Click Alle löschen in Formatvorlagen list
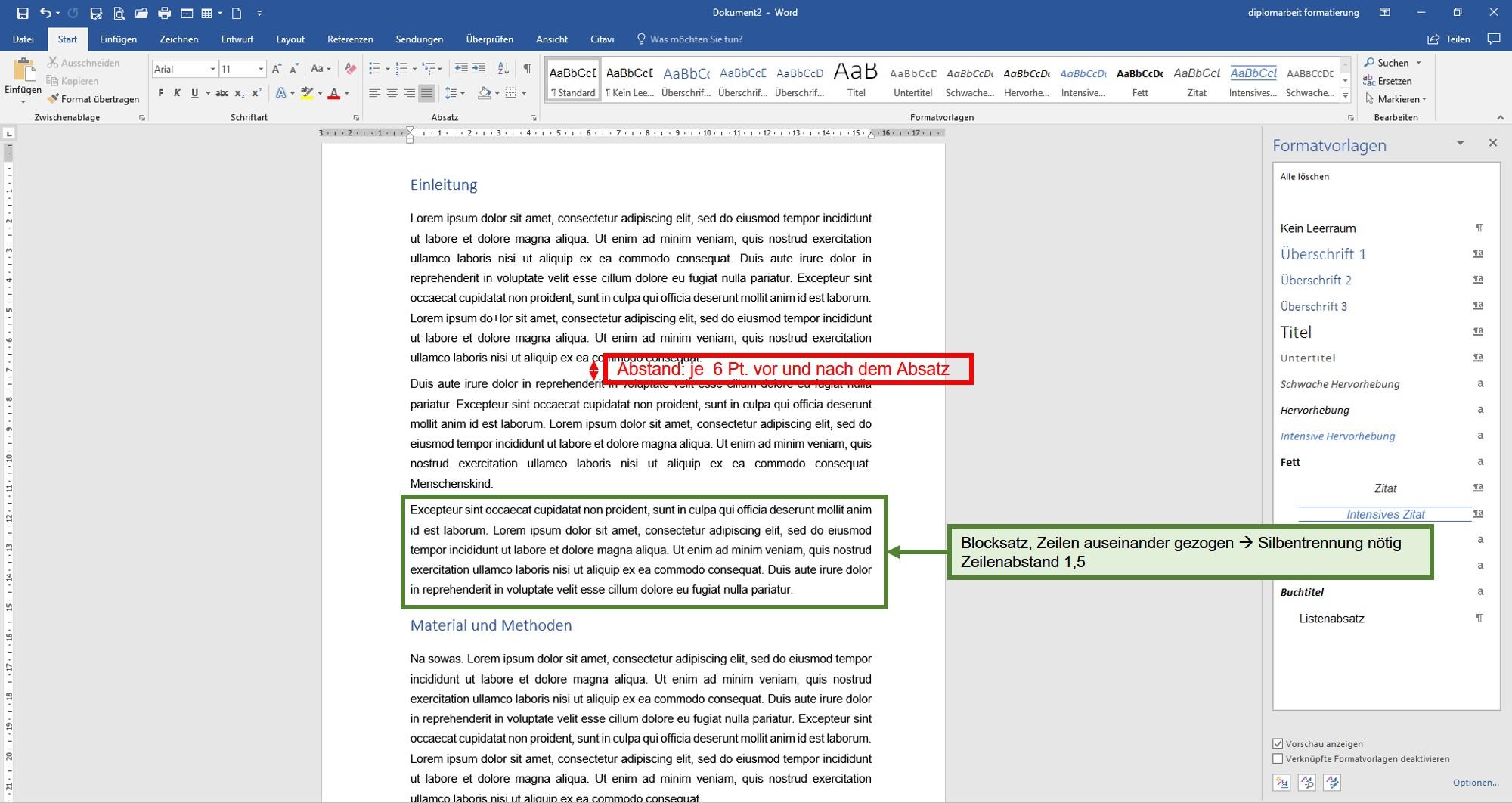 tap(1304, 177)
